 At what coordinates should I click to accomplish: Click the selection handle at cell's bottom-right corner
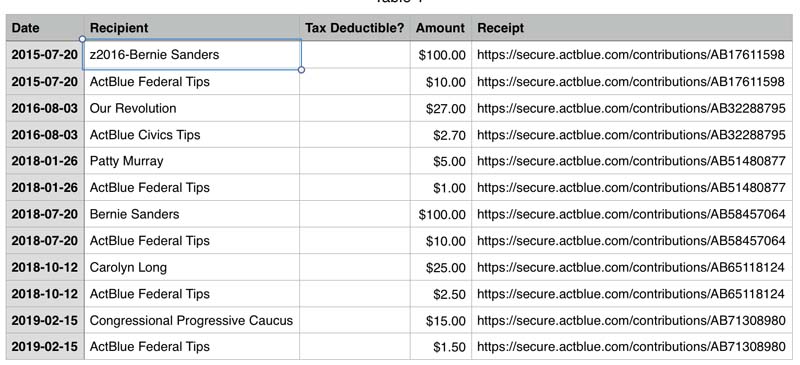(301, 69)
